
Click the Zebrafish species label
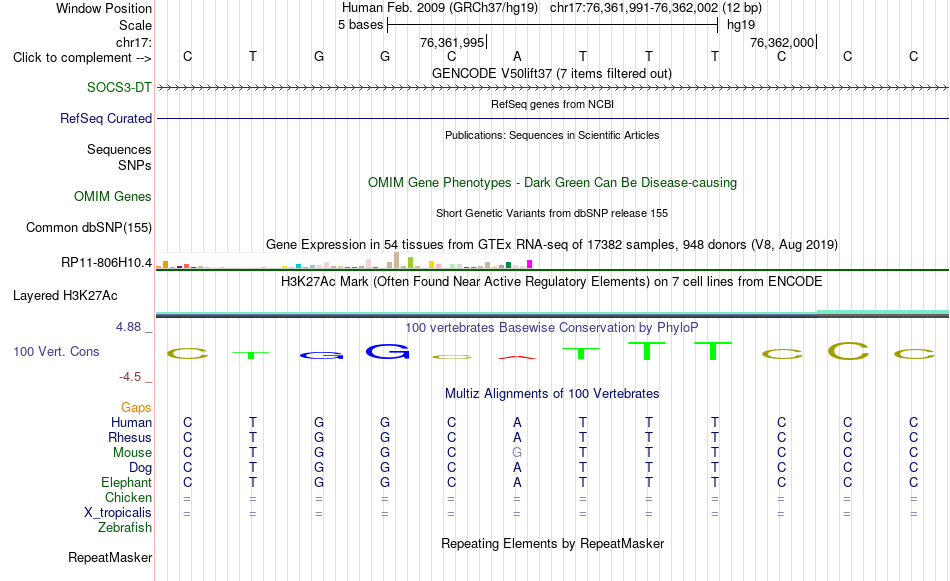click(x=125, y=527)
